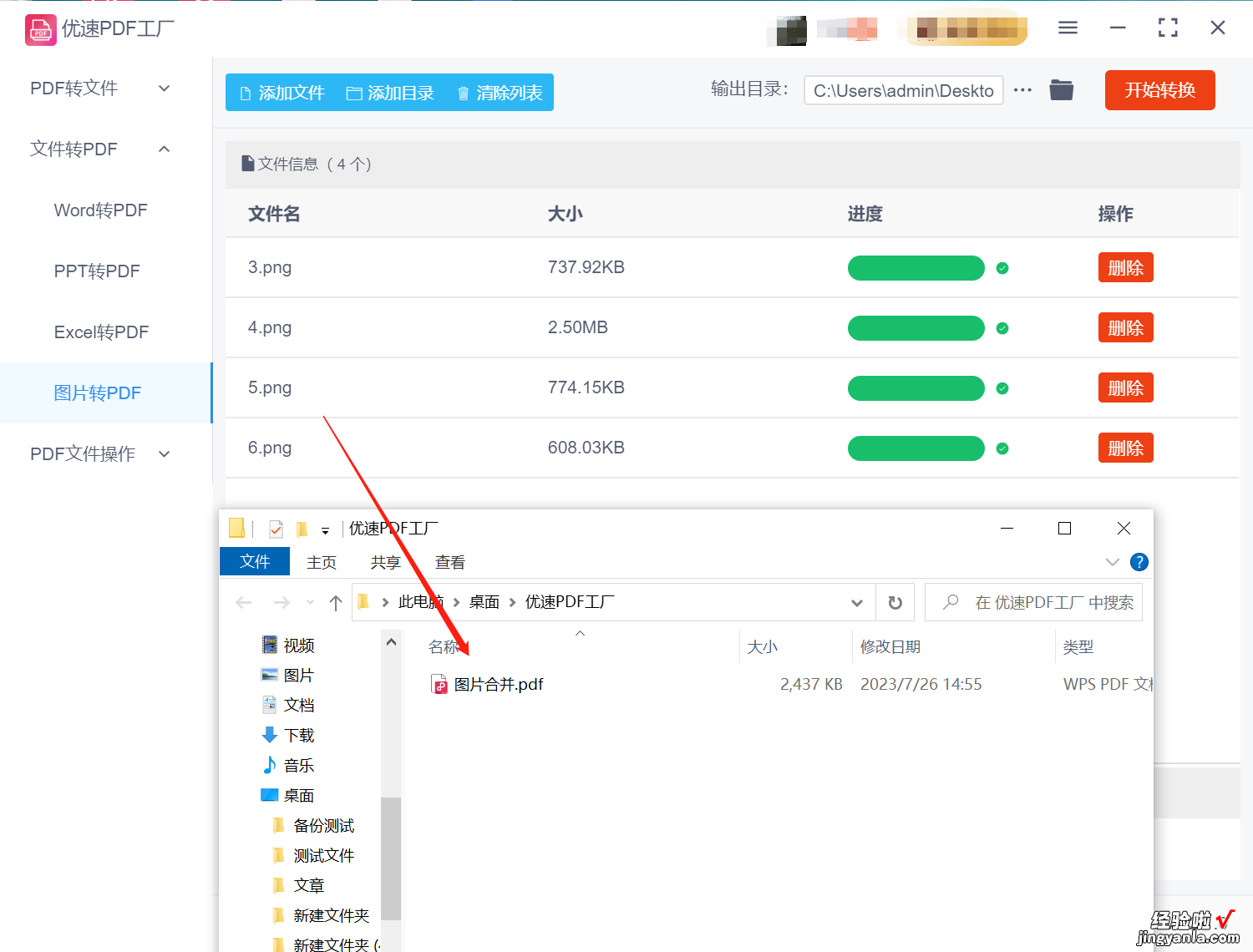Delete 3.png with its 删除 button
Viewport: 1253px width, 952px height.
[1125, 268]
